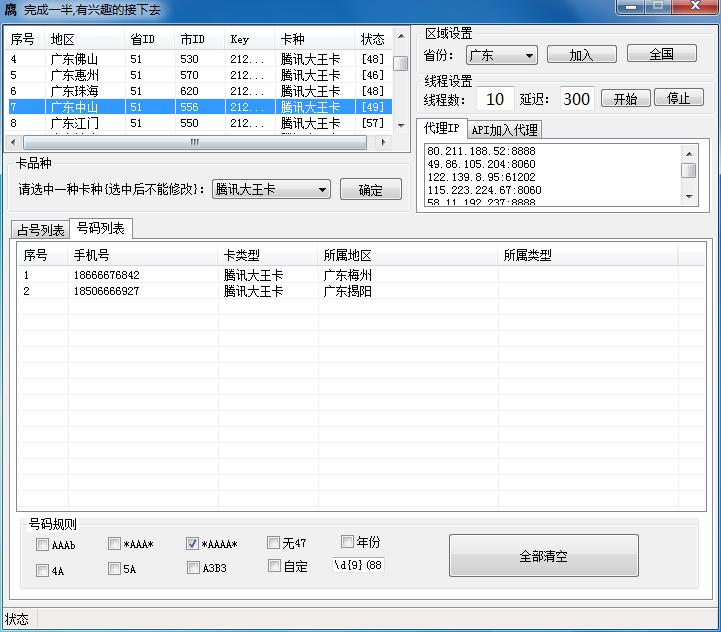Click proxy entry 122.139.8.95:61202

(481, 177)
